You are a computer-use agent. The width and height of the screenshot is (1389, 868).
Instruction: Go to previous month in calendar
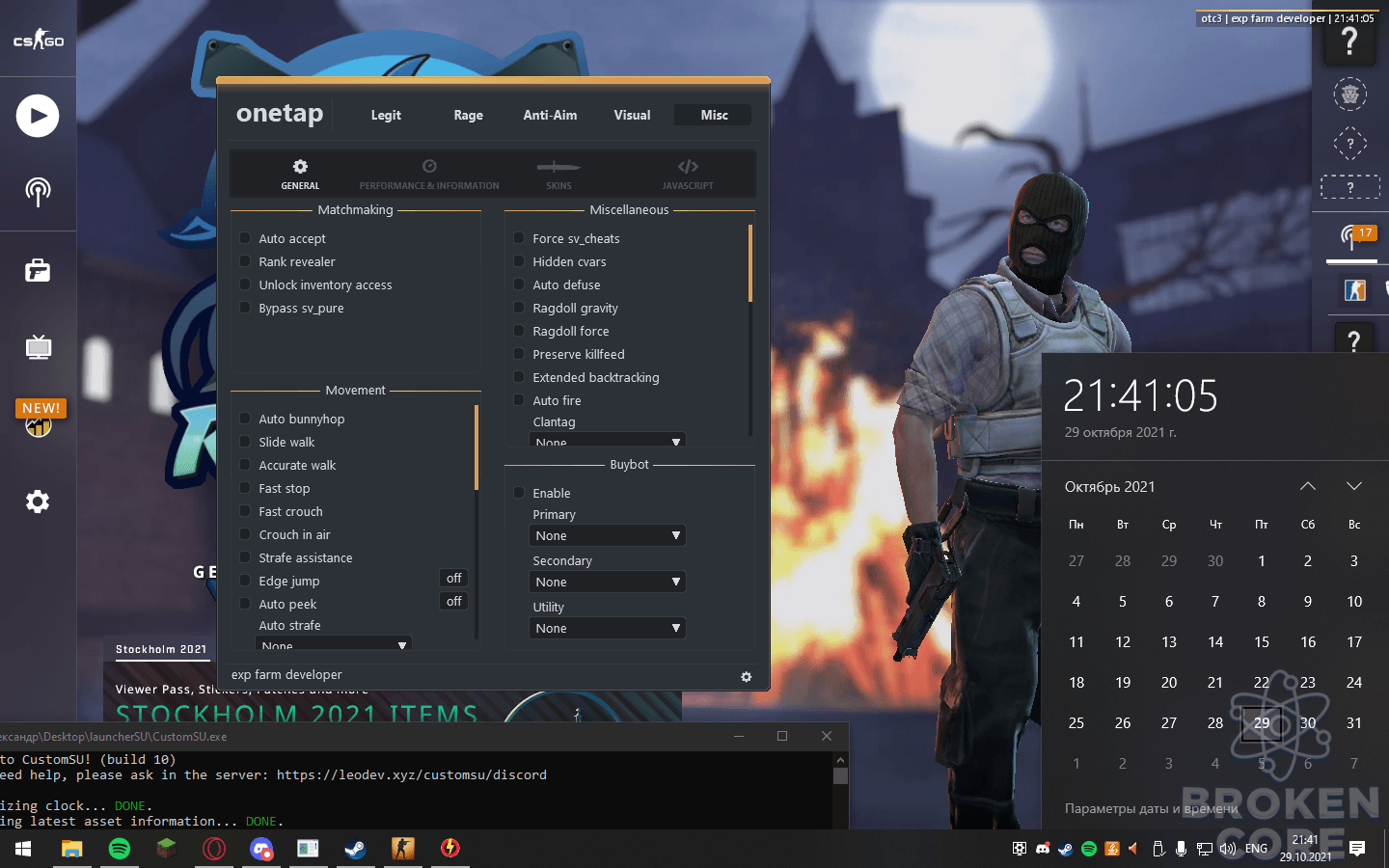pos(1308,486)
